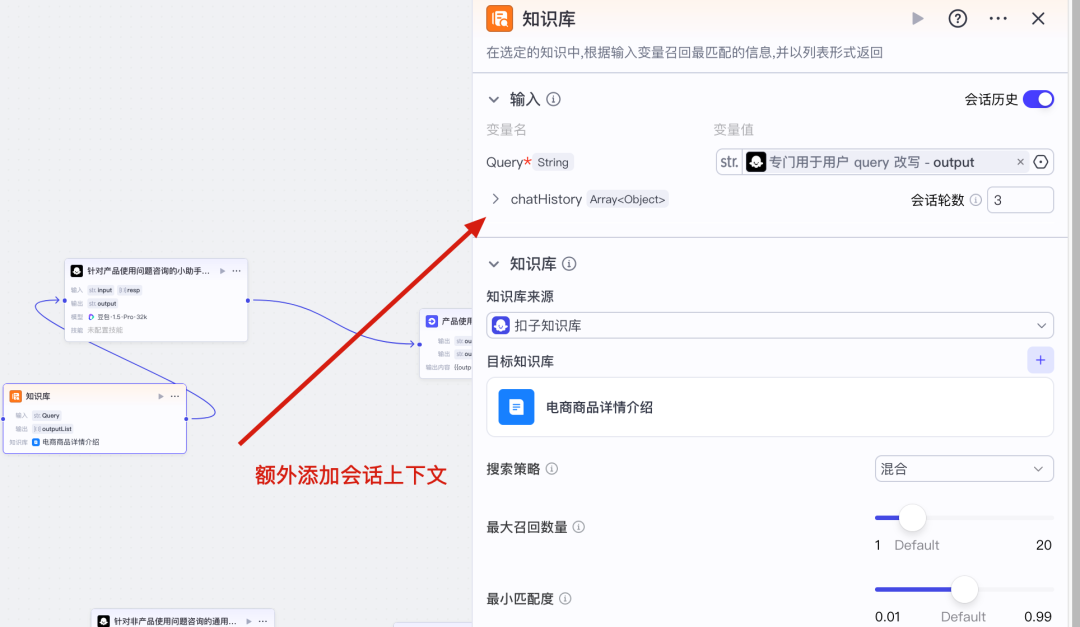
Task: Click the blue document icon of 电商商品详情介绍
Action: pos(516,407)
